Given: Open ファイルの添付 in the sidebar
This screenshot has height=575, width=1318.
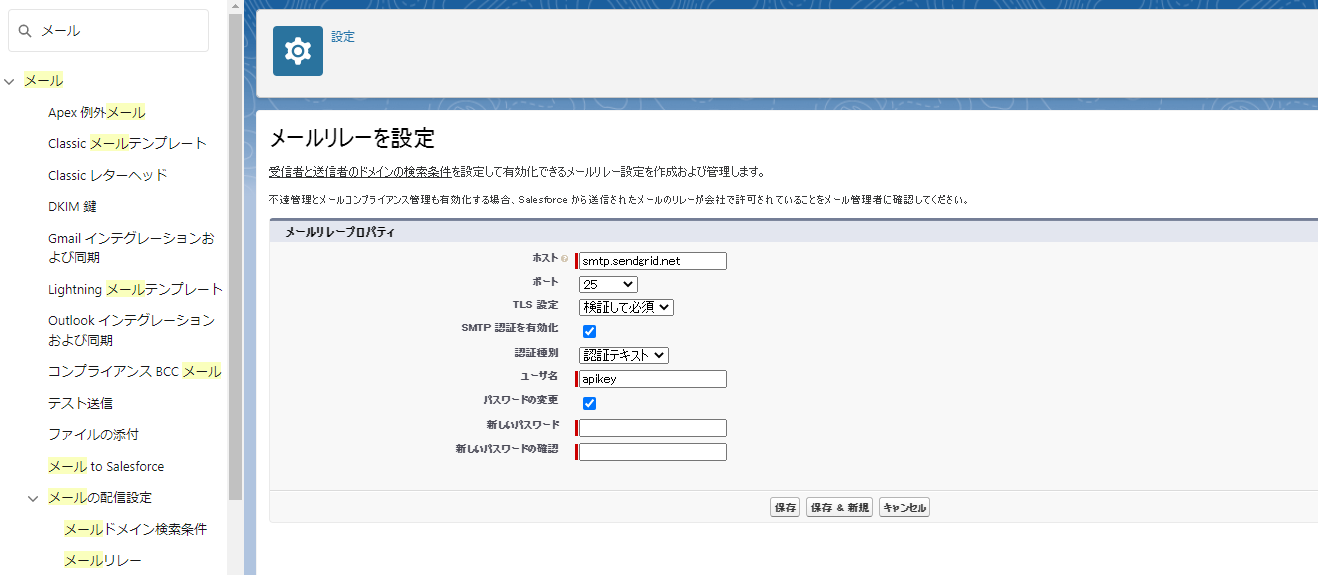Looking at the screenshot, I should click(x=93, y=435).
